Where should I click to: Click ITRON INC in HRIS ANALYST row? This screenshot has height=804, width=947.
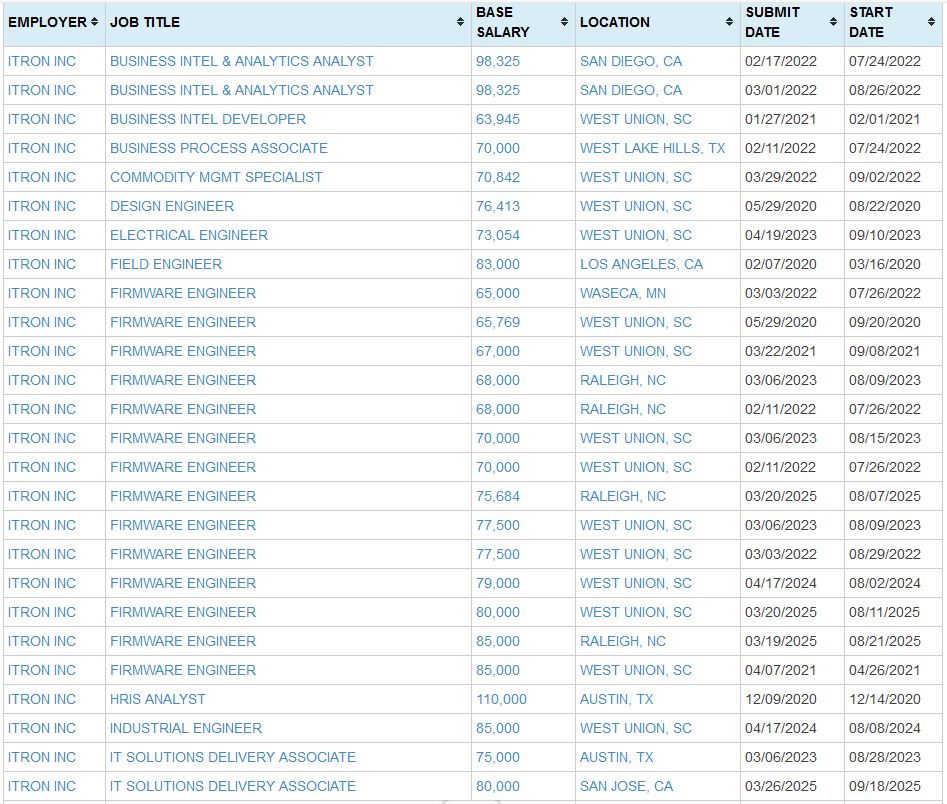(42, 699)
